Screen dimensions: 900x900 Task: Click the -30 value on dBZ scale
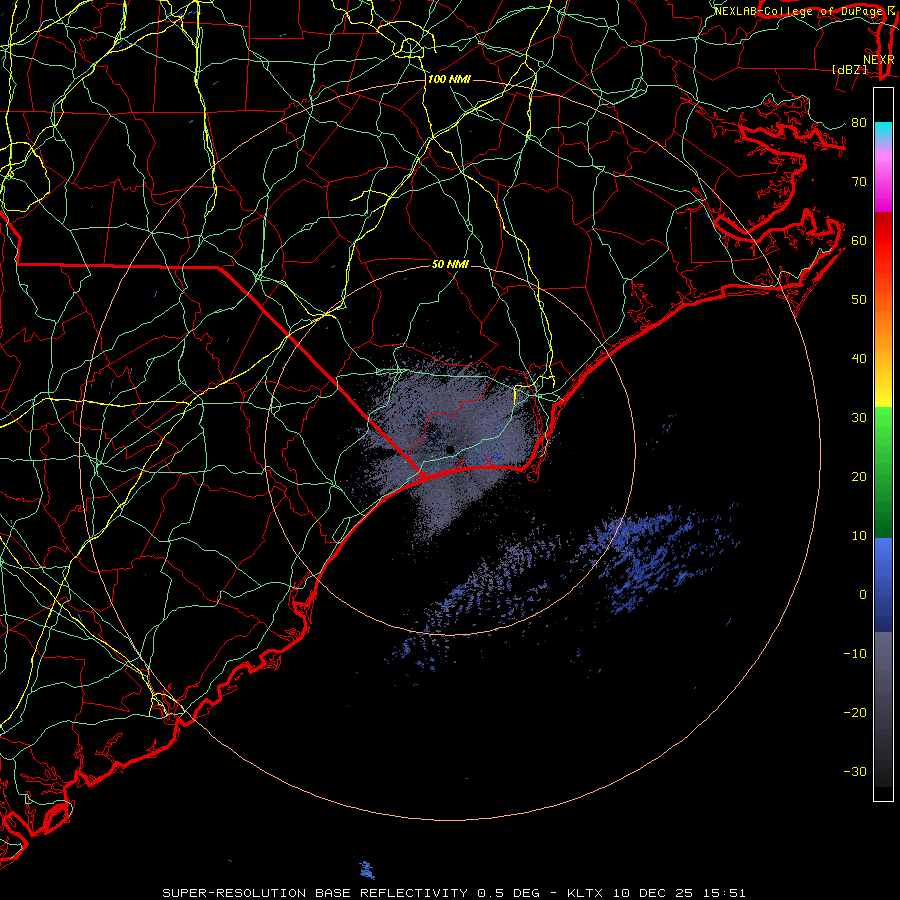[855, 771]
